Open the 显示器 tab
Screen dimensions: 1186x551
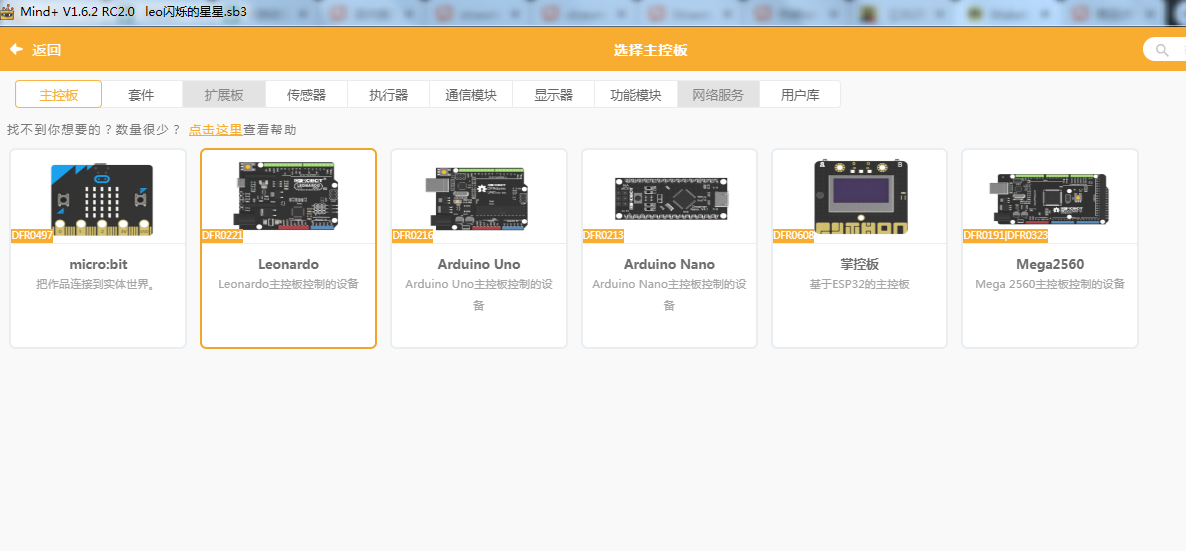pos(554,95)
